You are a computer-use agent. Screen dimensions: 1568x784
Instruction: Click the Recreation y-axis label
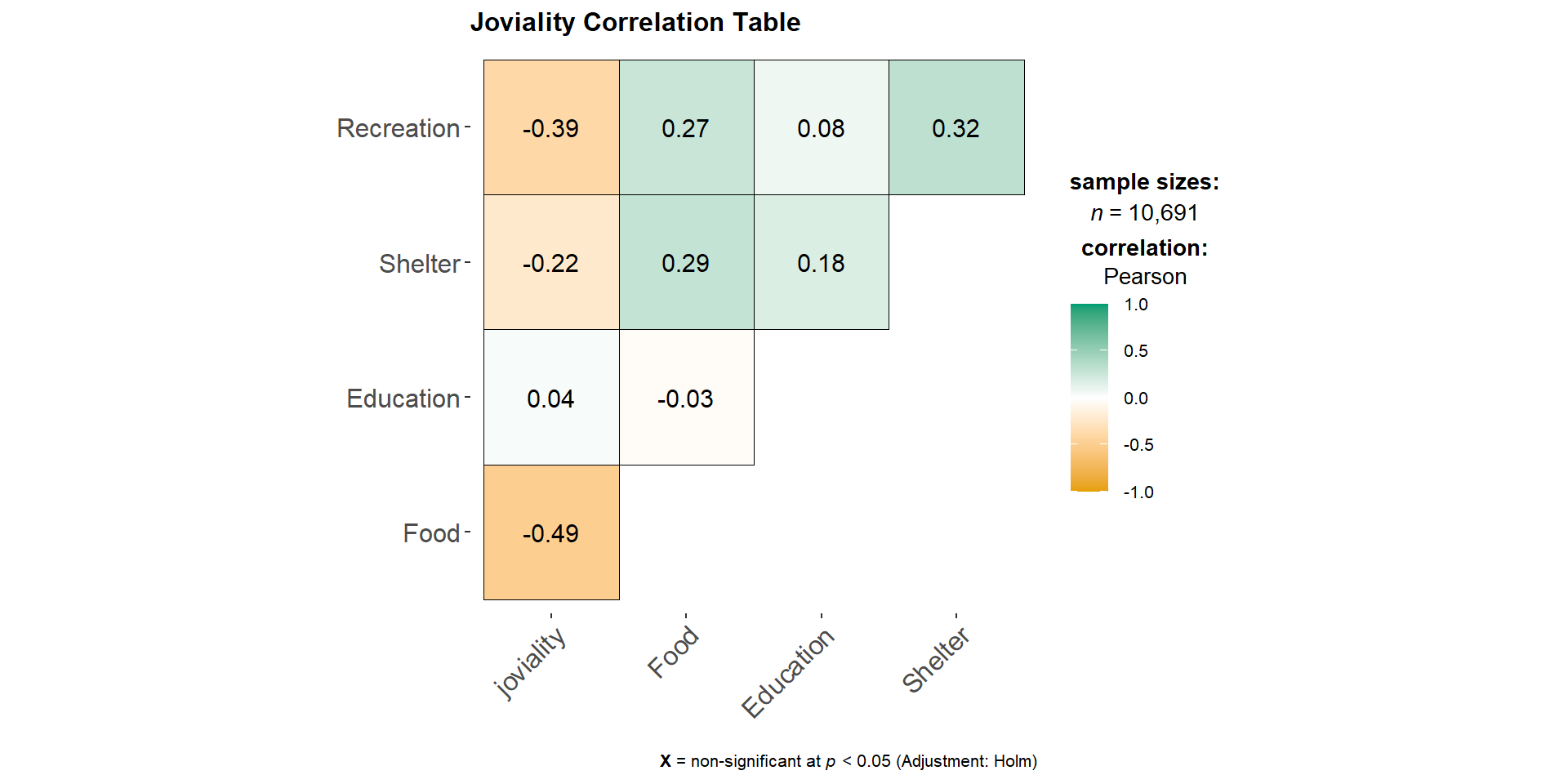(399, 128)
